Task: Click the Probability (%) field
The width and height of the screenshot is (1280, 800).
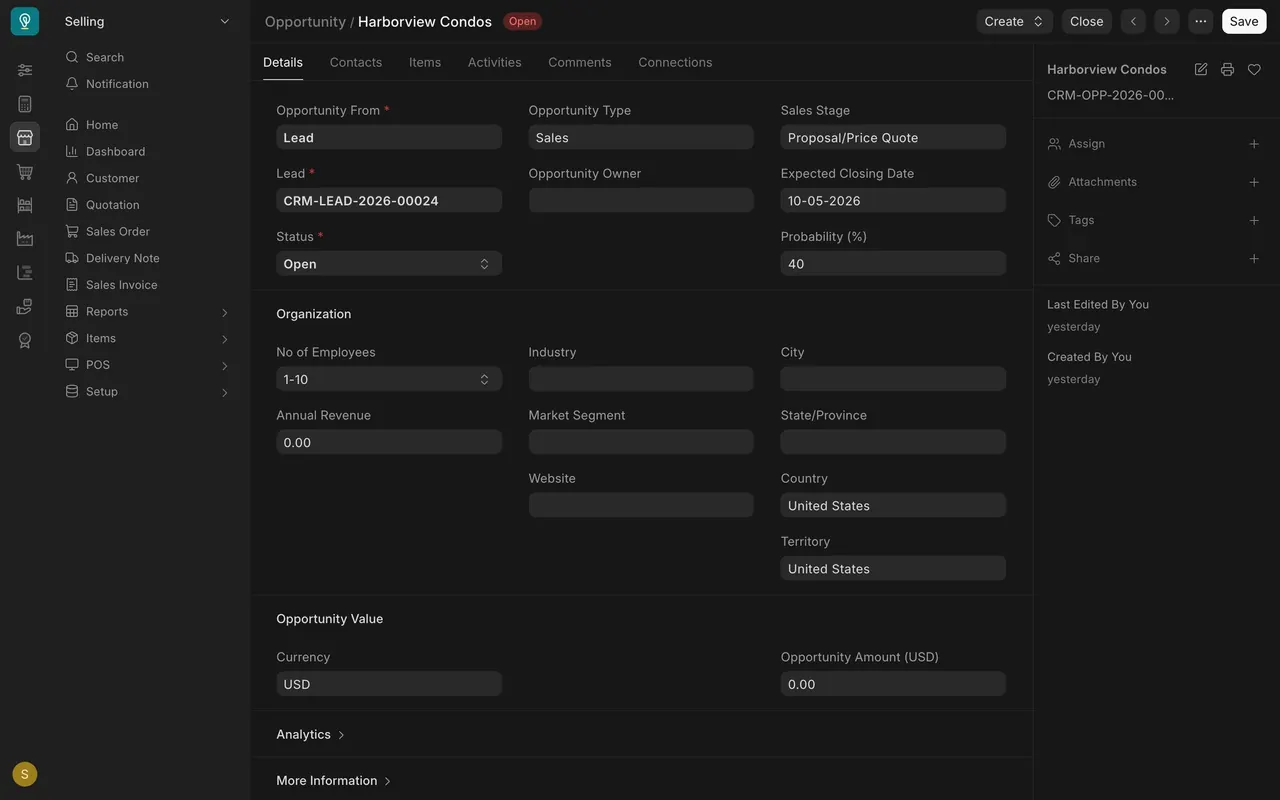Action: point(893,264)
